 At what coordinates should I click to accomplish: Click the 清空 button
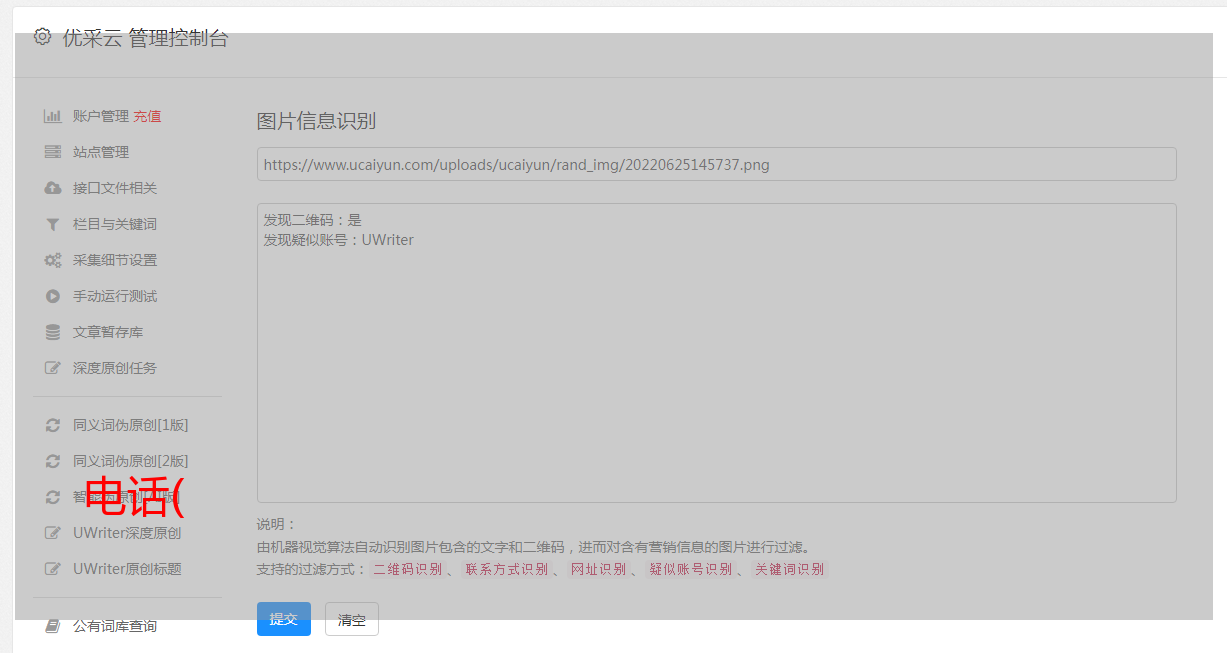point(352,619)
